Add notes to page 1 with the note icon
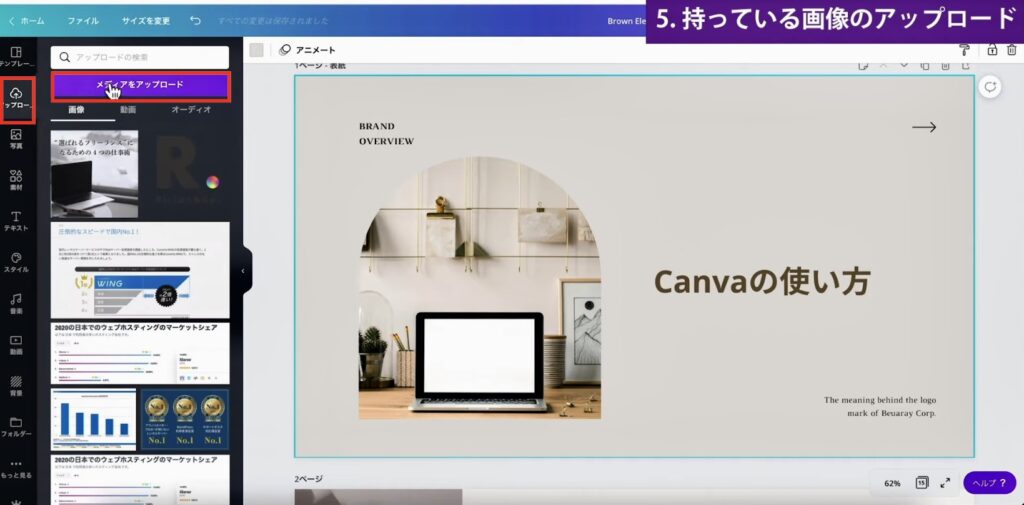 coord(863,65)
